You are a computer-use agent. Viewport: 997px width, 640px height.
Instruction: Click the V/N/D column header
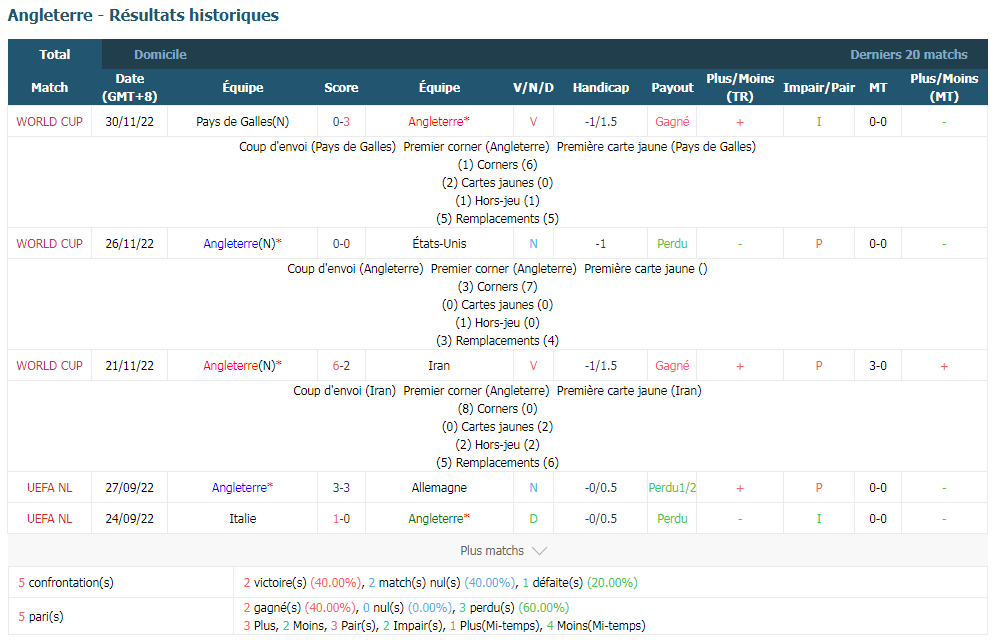point(533,88)
